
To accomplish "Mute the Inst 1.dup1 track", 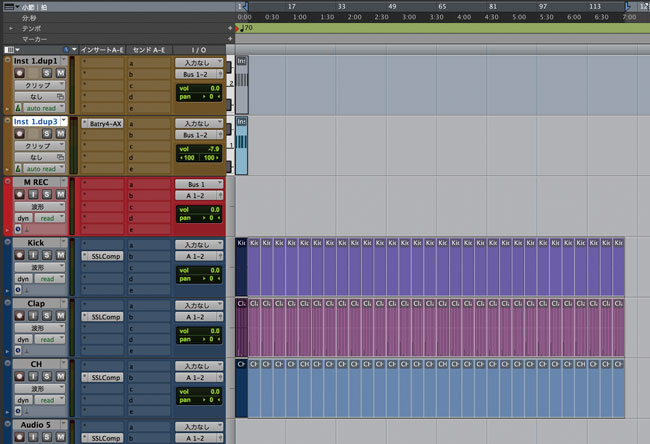I will 61,73.
